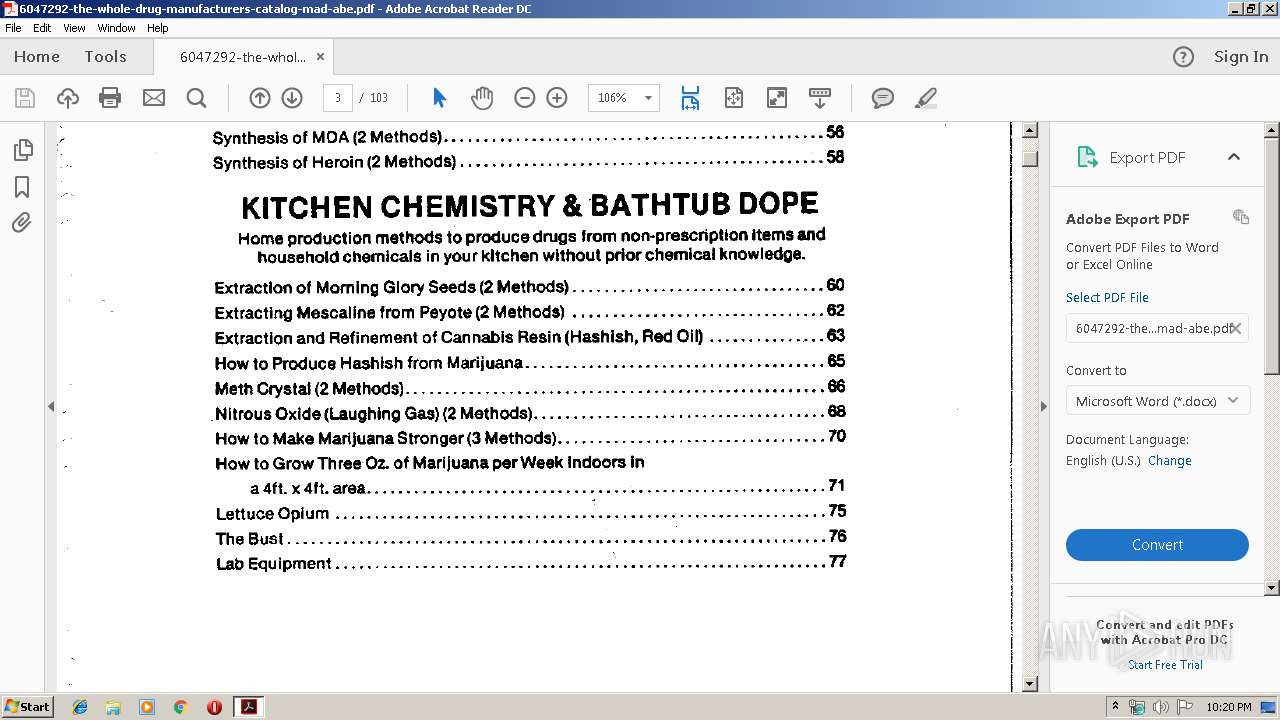Go to previous page arrow
The width and height of the screenshot is (1280, 720).
(x=260, y=98)
